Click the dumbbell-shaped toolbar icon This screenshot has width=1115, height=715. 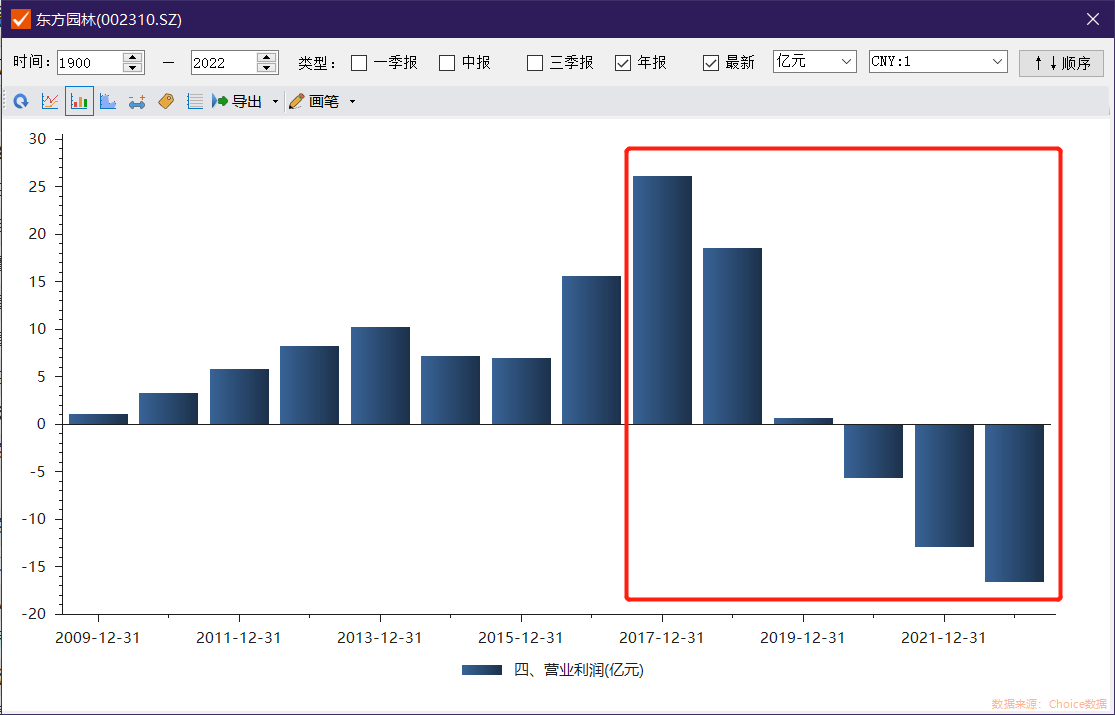coord(137,102)
